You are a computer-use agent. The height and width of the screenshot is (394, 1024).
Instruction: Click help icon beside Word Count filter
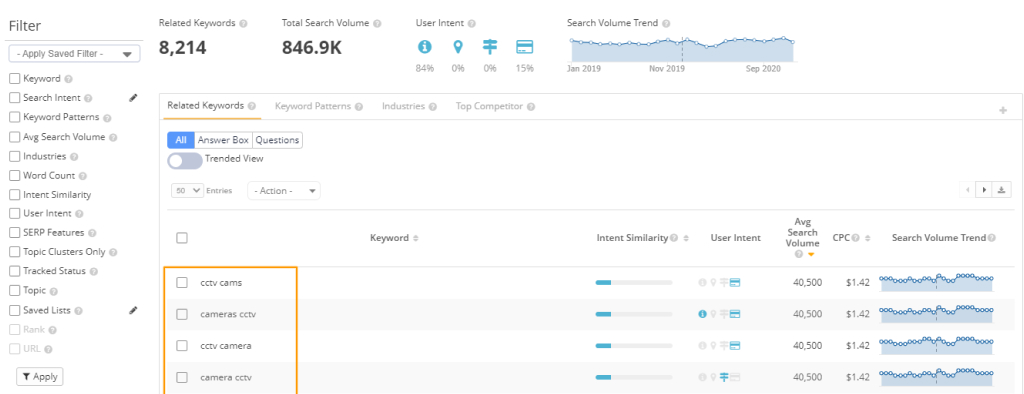click(x=82, y=176)
